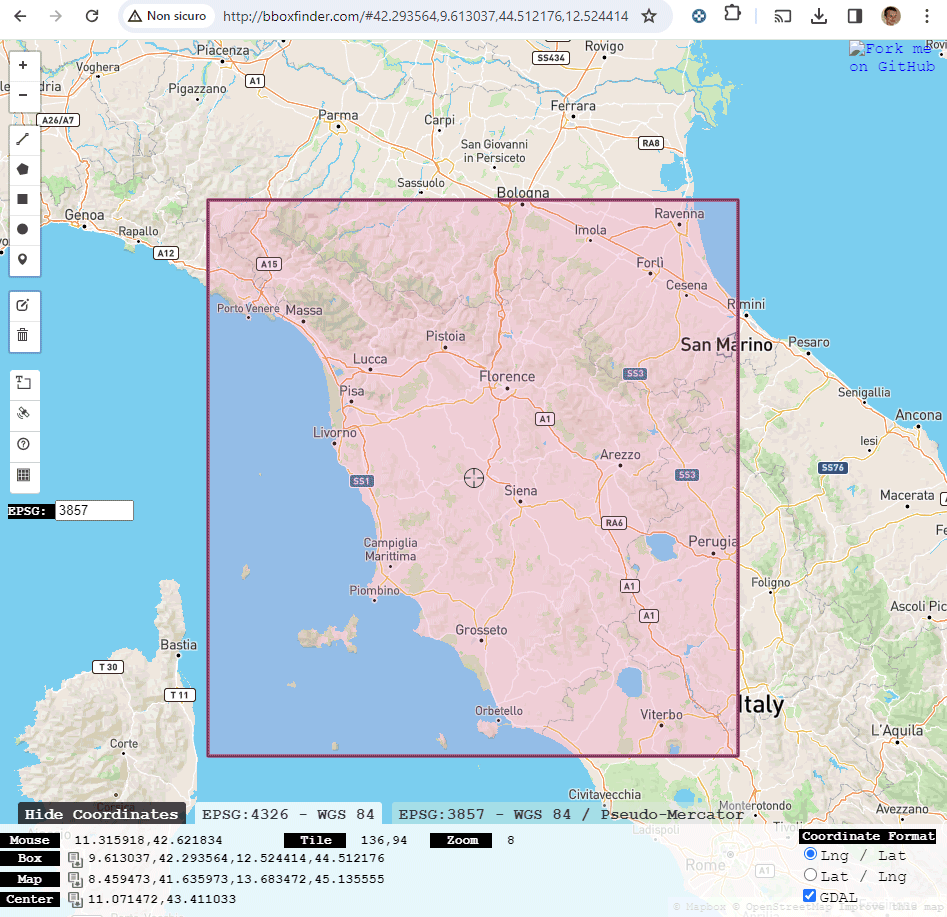Bookmark this page with the star
The image size is (947, 917).
(x=649, y=16)
